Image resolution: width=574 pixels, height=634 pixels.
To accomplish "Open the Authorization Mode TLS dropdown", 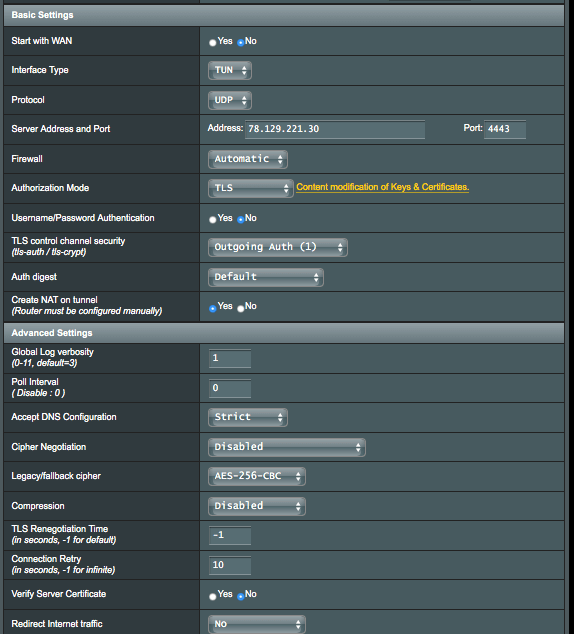I will coord(251,188).
